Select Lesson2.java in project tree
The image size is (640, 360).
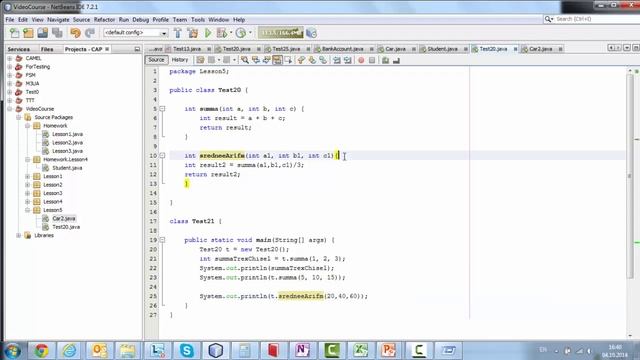pyautogui.click(x=67, y=143)
